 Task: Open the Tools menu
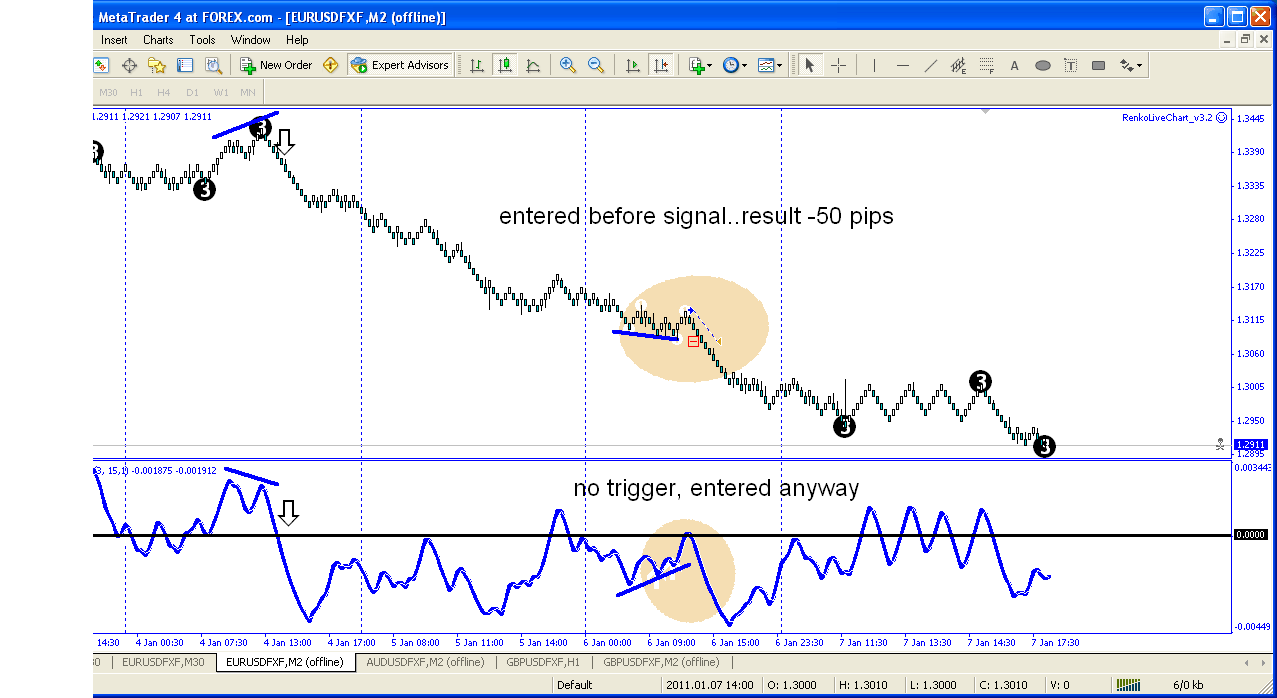202,40
